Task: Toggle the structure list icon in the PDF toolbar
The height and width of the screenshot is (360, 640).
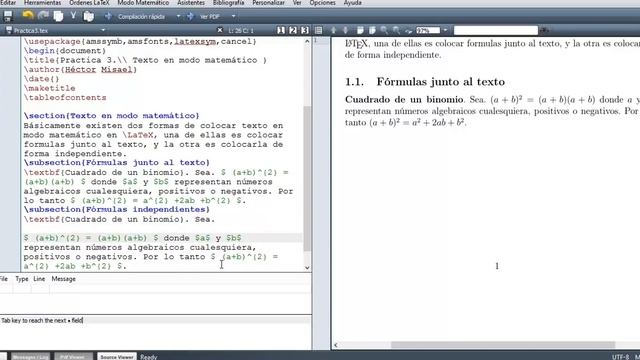Action: [x=319, y=30]
